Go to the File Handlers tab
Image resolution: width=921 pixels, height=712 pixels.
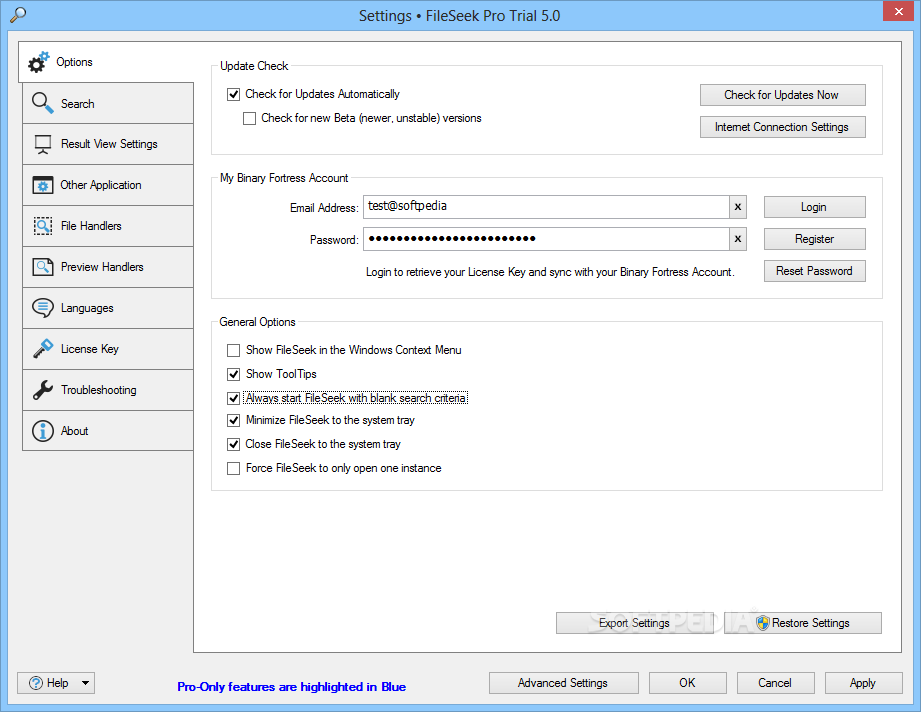(x=108, y=226)
